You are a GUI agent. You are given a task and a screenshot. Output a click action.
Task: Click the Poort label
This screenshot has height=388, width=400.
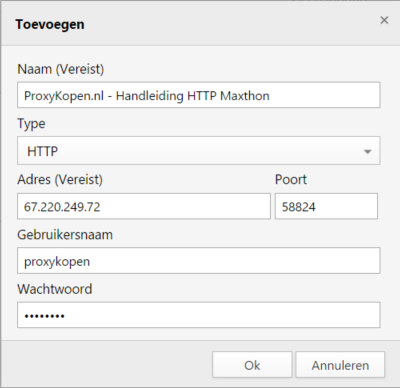(291, 180)
